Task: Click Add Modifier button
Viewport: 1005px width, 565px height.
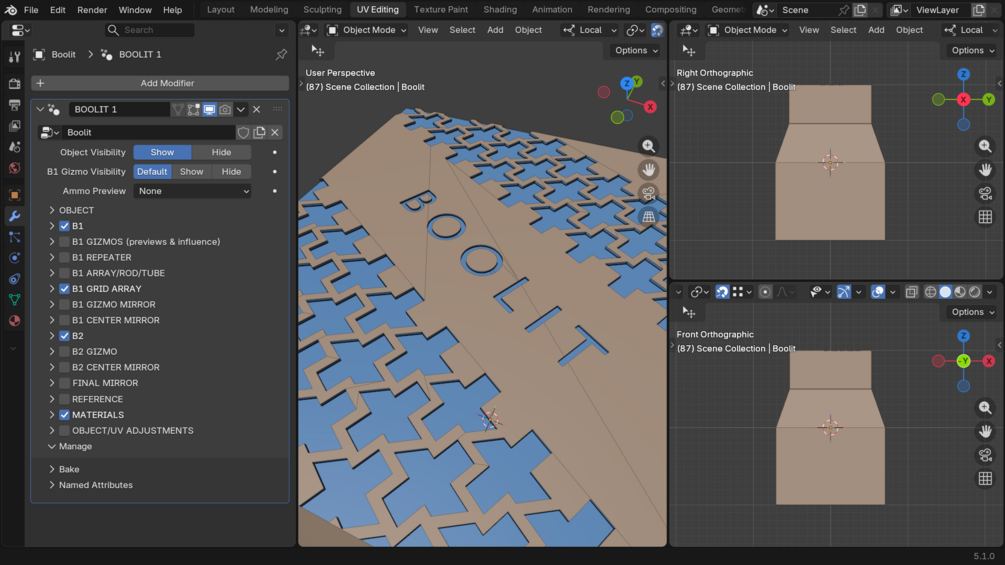Action: [160, 83]
